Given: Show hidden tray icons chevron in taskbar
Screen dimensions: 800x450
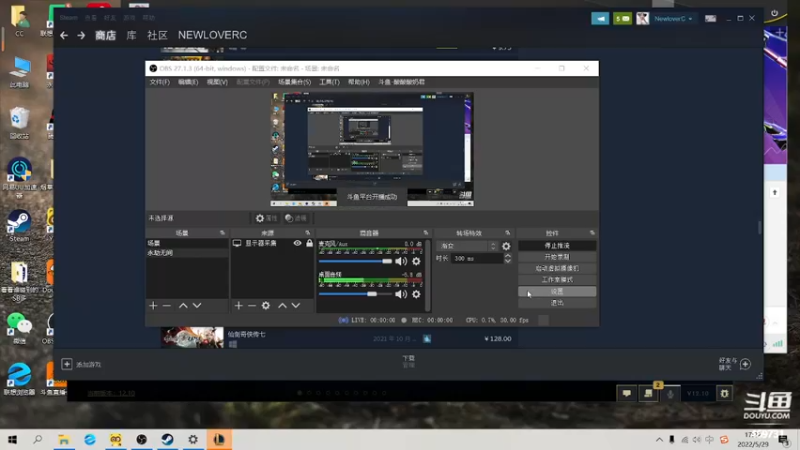Looking at the screenshot, I should pos(659,439).
